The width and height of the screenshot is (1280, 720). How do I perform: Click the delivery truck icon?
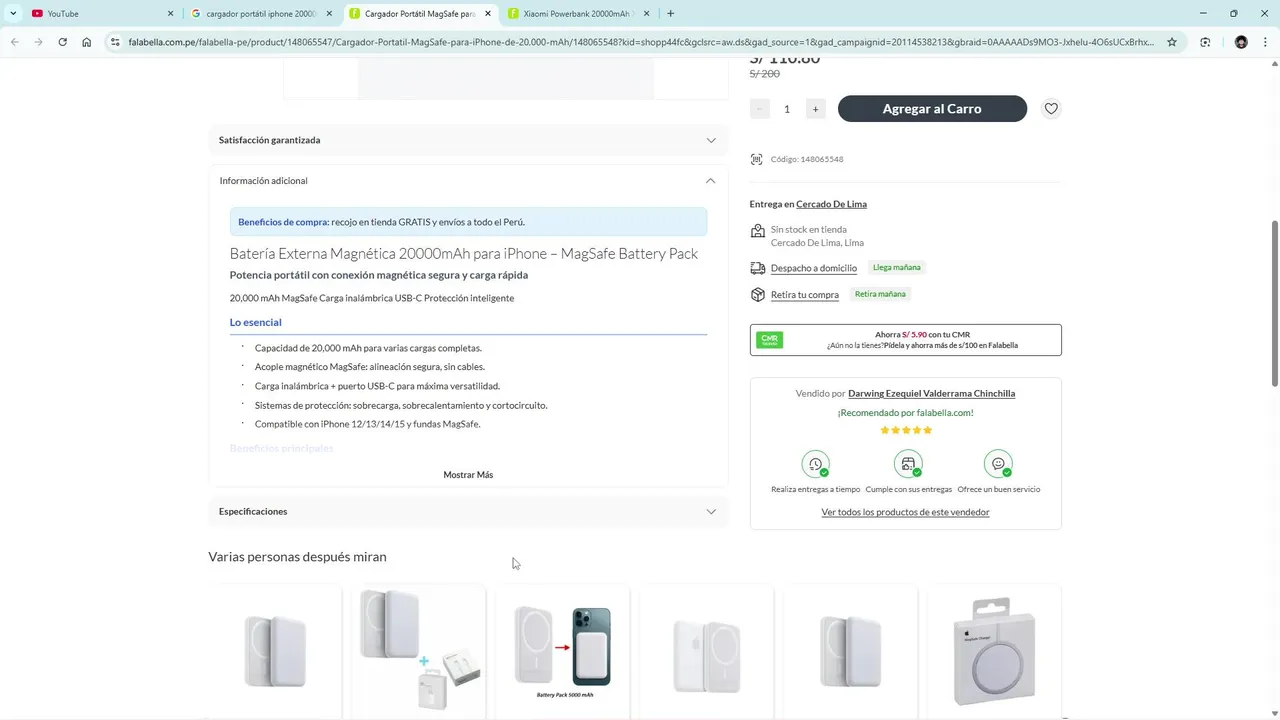coord(757,268)
